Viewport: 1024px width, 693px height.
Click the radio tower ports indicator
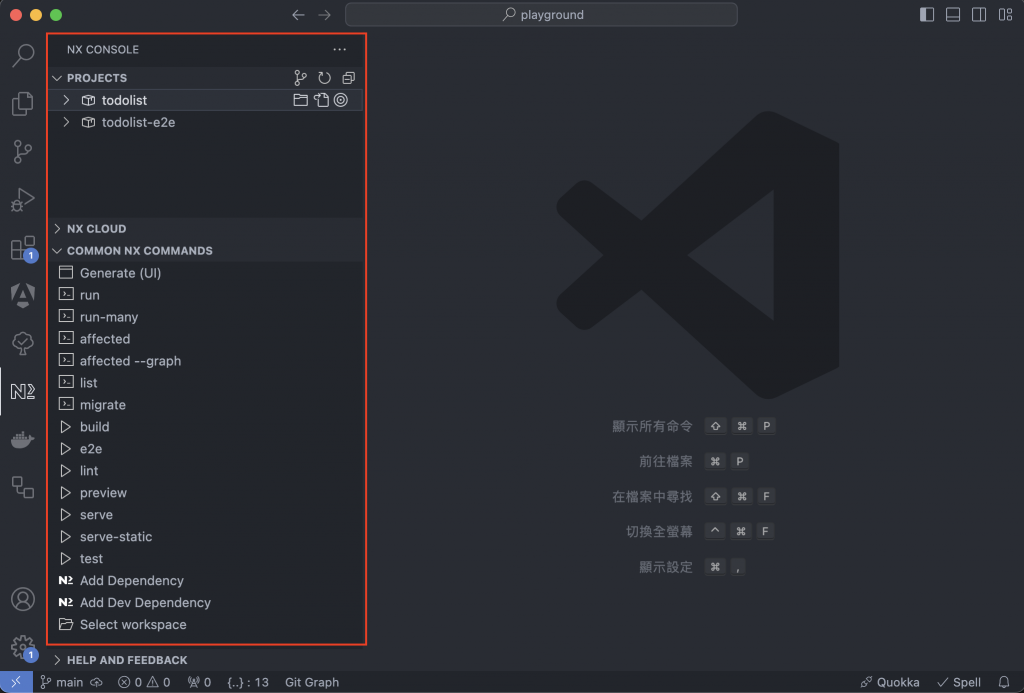pos(199,682)
